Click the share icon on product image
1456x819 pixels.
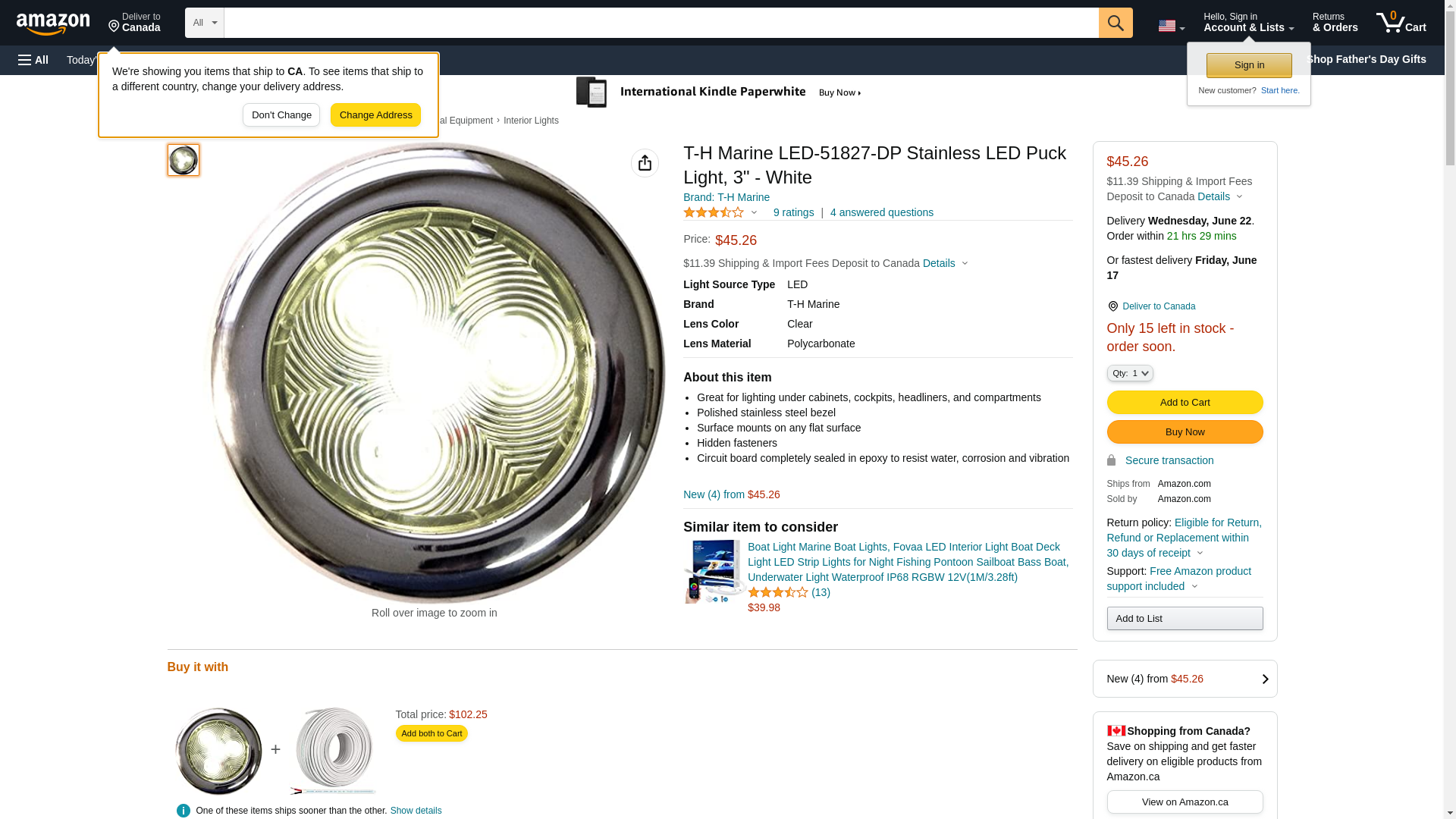pos(645,163)
